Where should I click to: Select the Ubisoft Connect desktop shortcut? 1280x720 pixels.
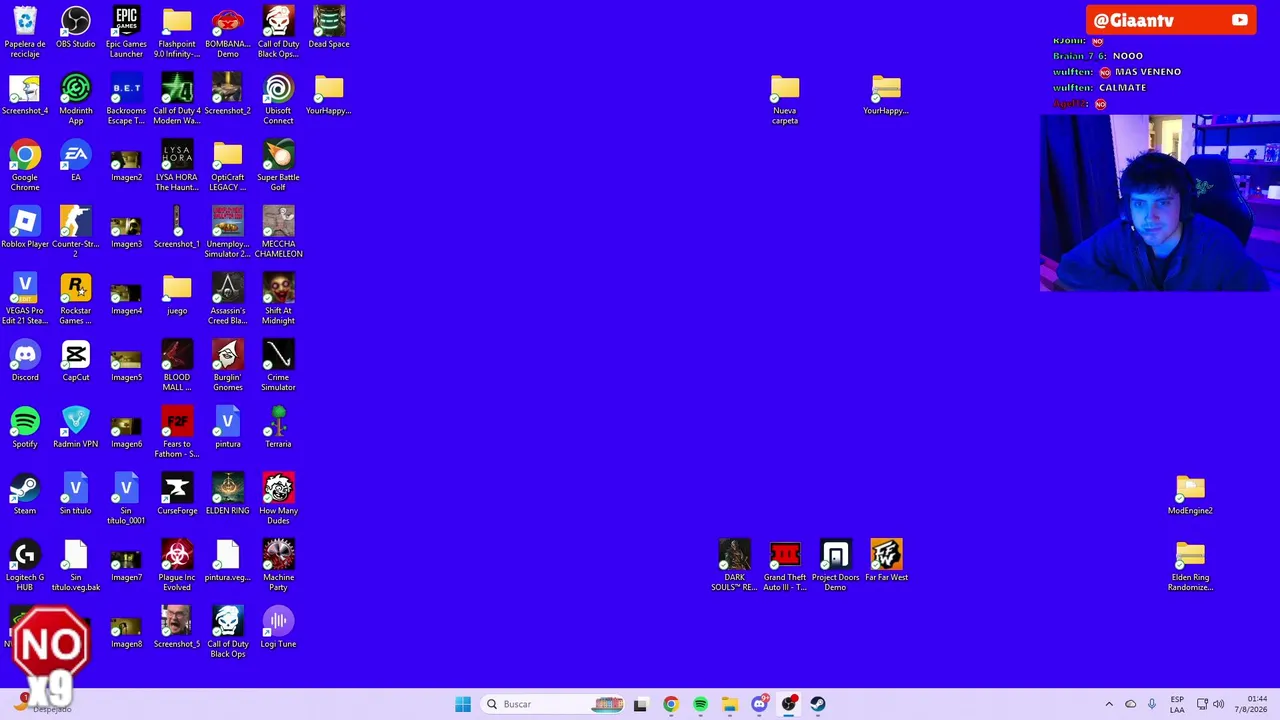point(278,99)
